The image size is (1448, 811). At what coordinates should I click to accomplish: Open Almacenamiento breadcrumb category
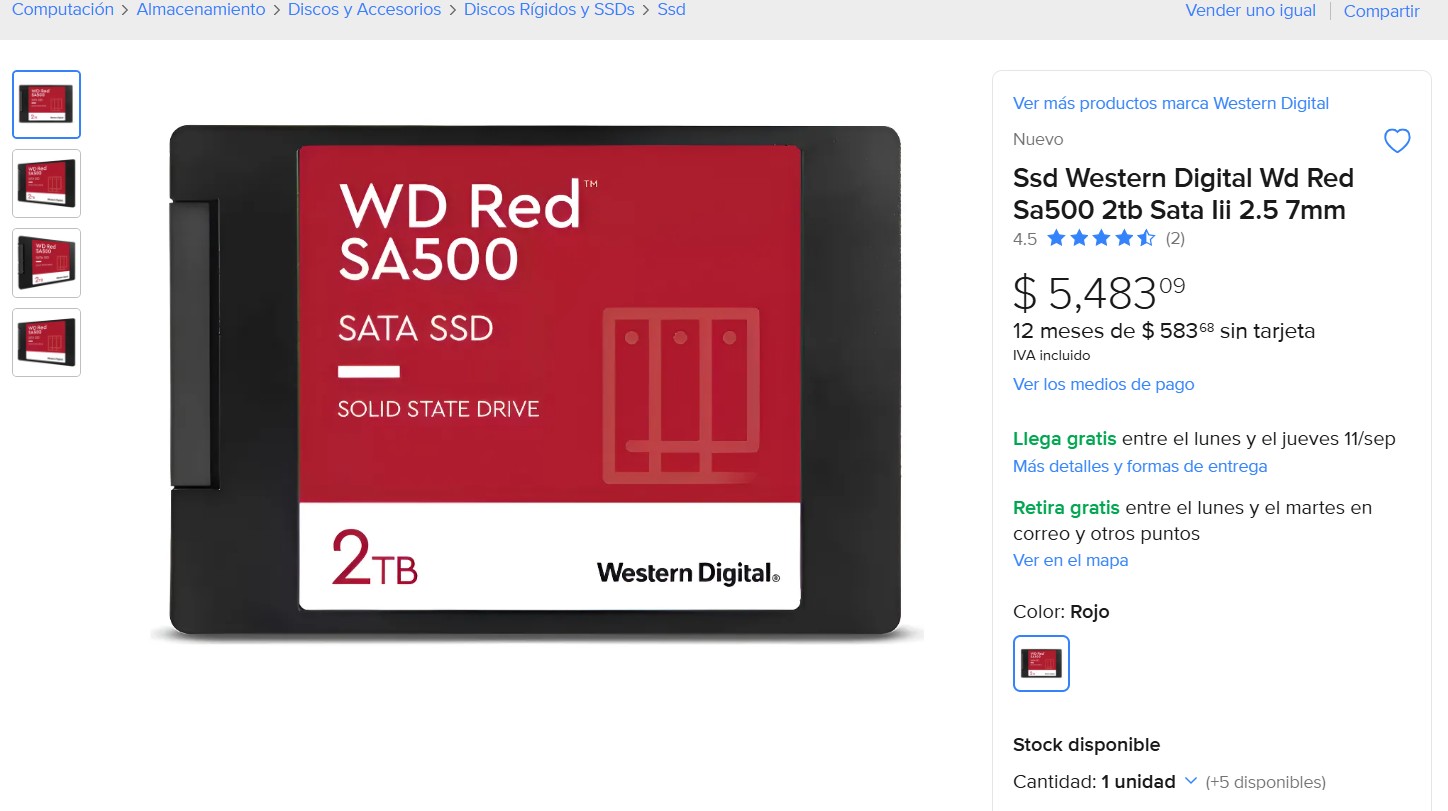coord(201,10)
